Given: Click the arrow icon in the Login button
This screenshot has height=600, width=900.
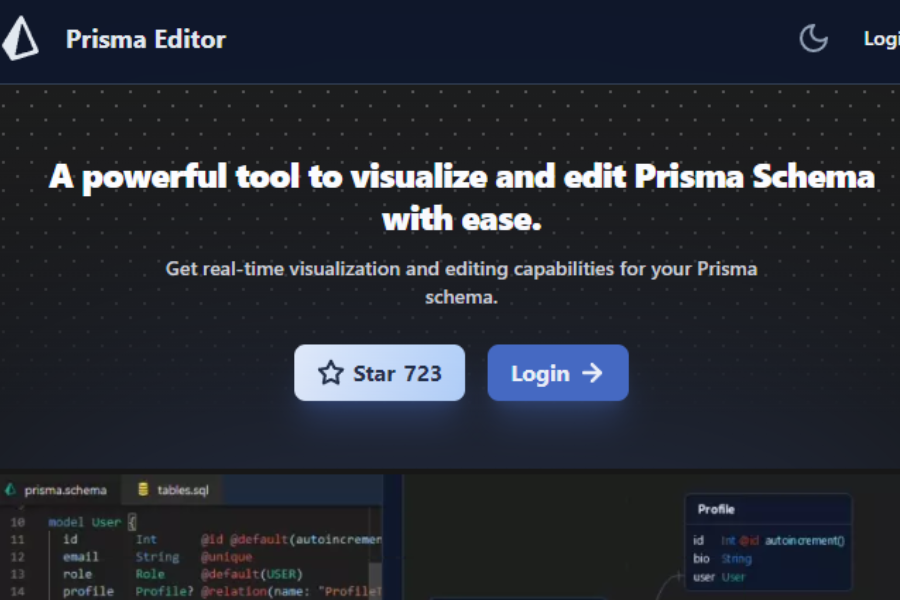Looking at the screenshot, I should pyautogui.click(x=592, y=372).
